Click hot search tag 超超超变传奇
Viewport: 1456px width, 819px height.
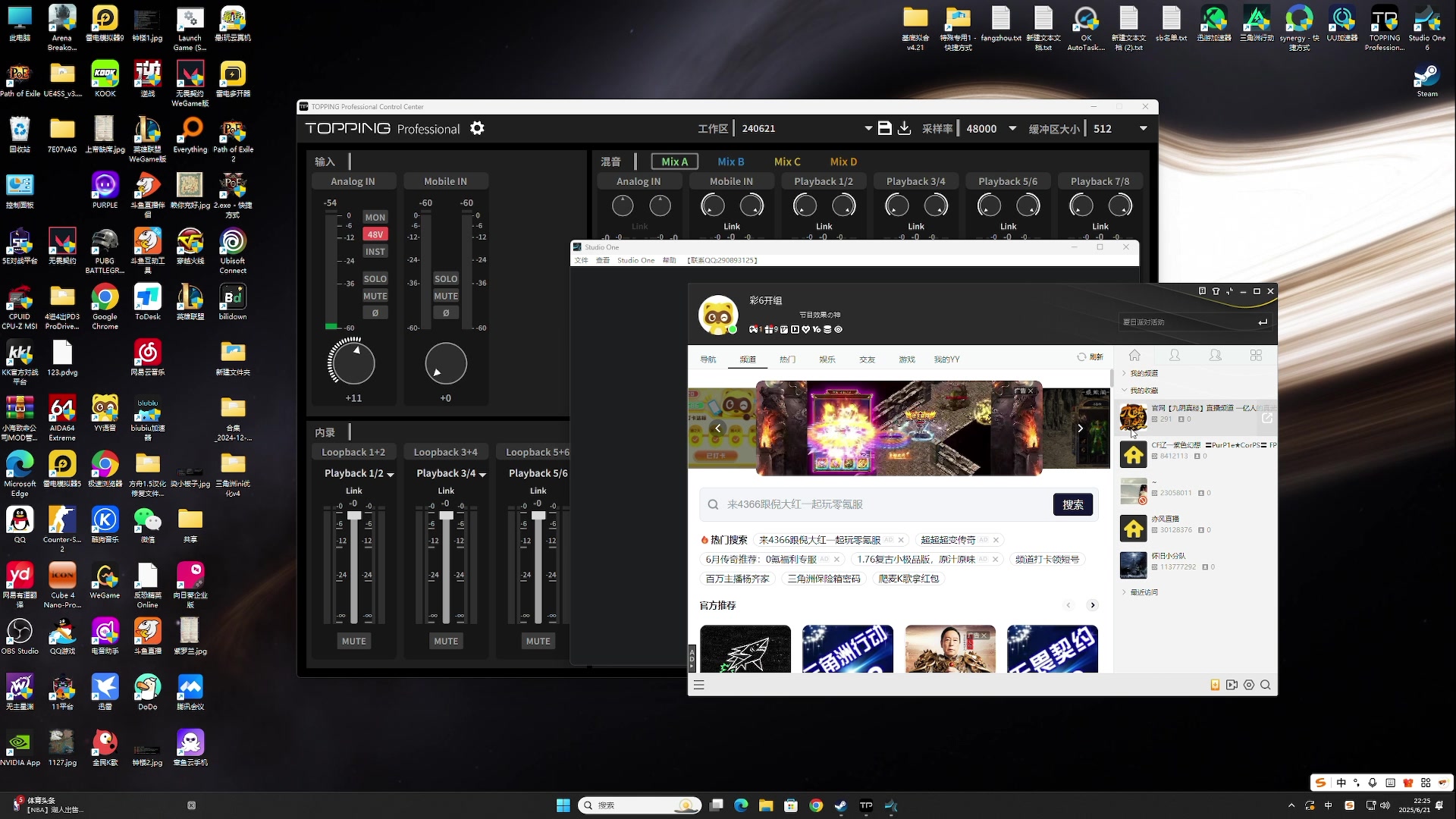(x=948, y=540)
